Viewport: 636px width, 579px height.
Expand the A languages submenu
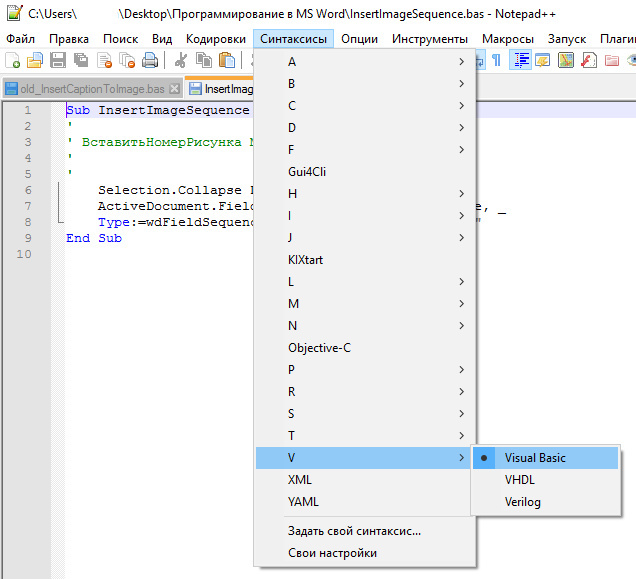pyautogui.click(x=364, y=62)
